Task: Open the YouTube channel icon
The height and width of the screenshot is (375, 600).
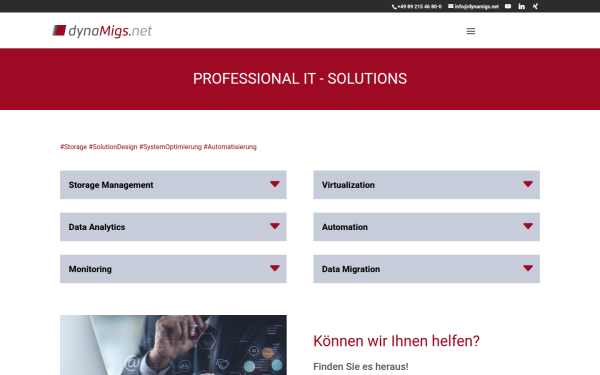Action: pyautogui.click(x=508, y=6)
